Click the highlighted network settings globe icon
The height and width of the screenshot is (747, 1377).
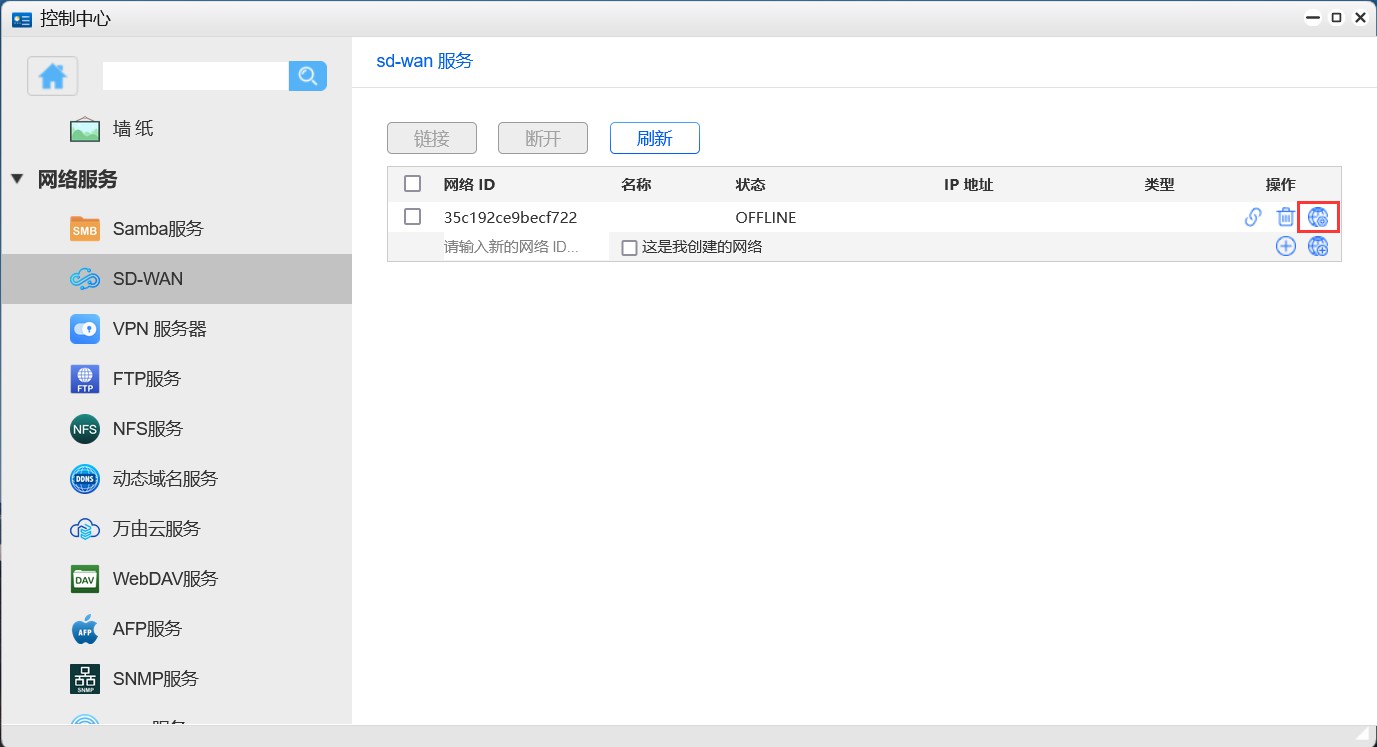pos(1318,217)
